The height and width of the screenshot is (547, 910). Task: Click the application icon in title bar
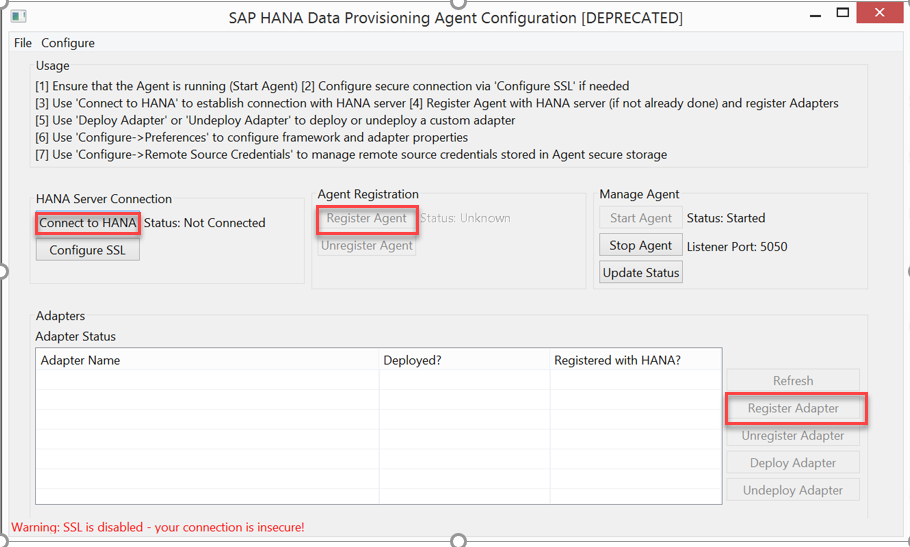click(19, 16)
